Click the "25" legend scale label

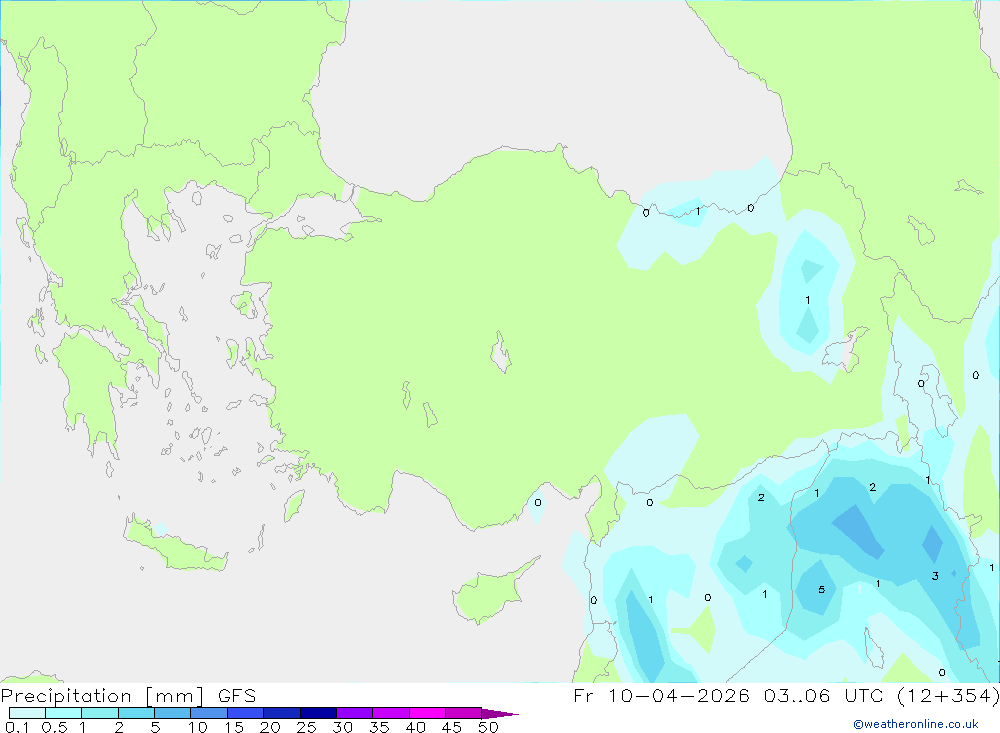point(306,727)
